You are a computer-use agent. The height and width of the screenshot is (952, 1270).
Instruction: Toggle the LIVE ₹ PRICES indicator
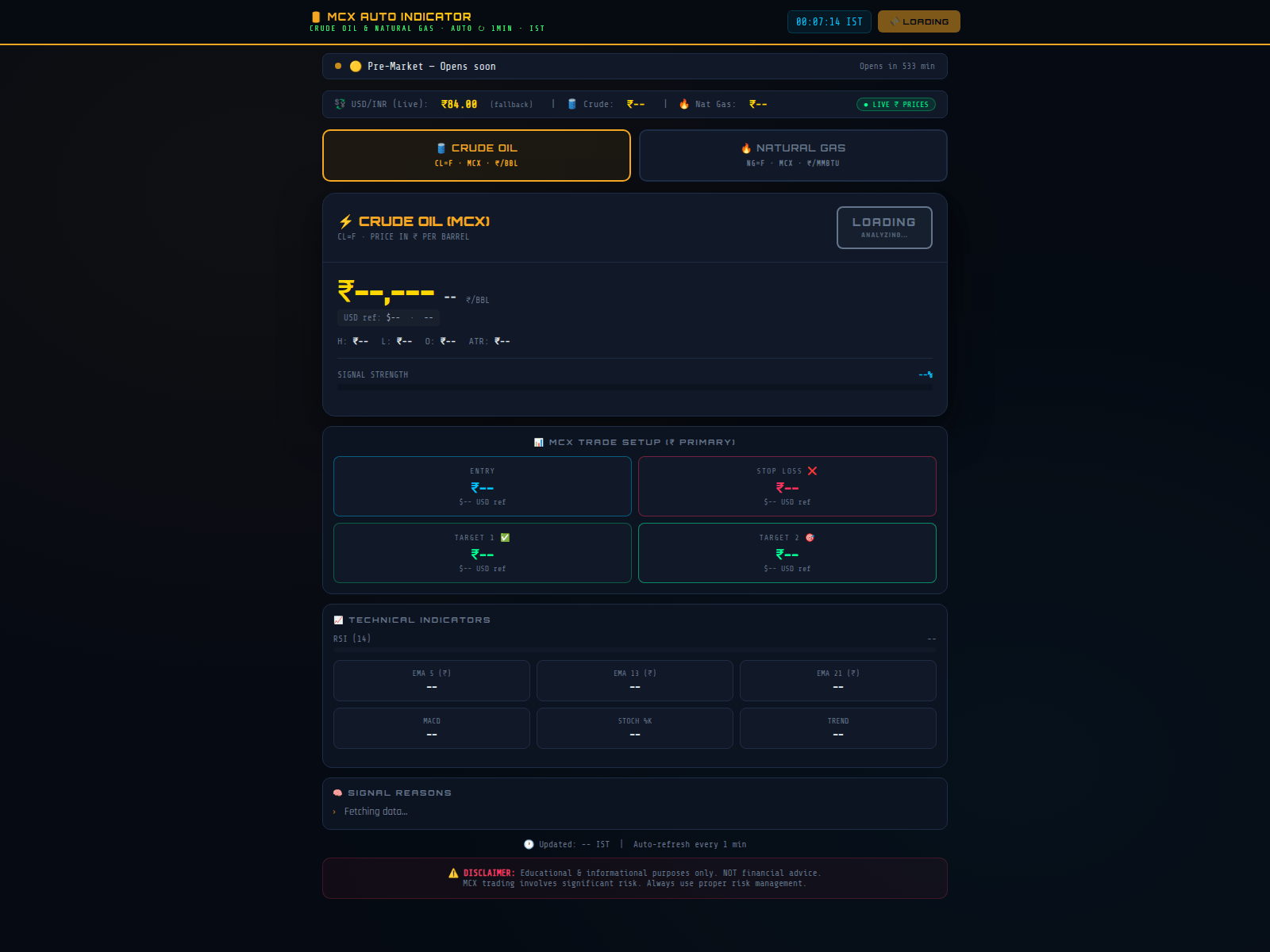click(896, 104)
